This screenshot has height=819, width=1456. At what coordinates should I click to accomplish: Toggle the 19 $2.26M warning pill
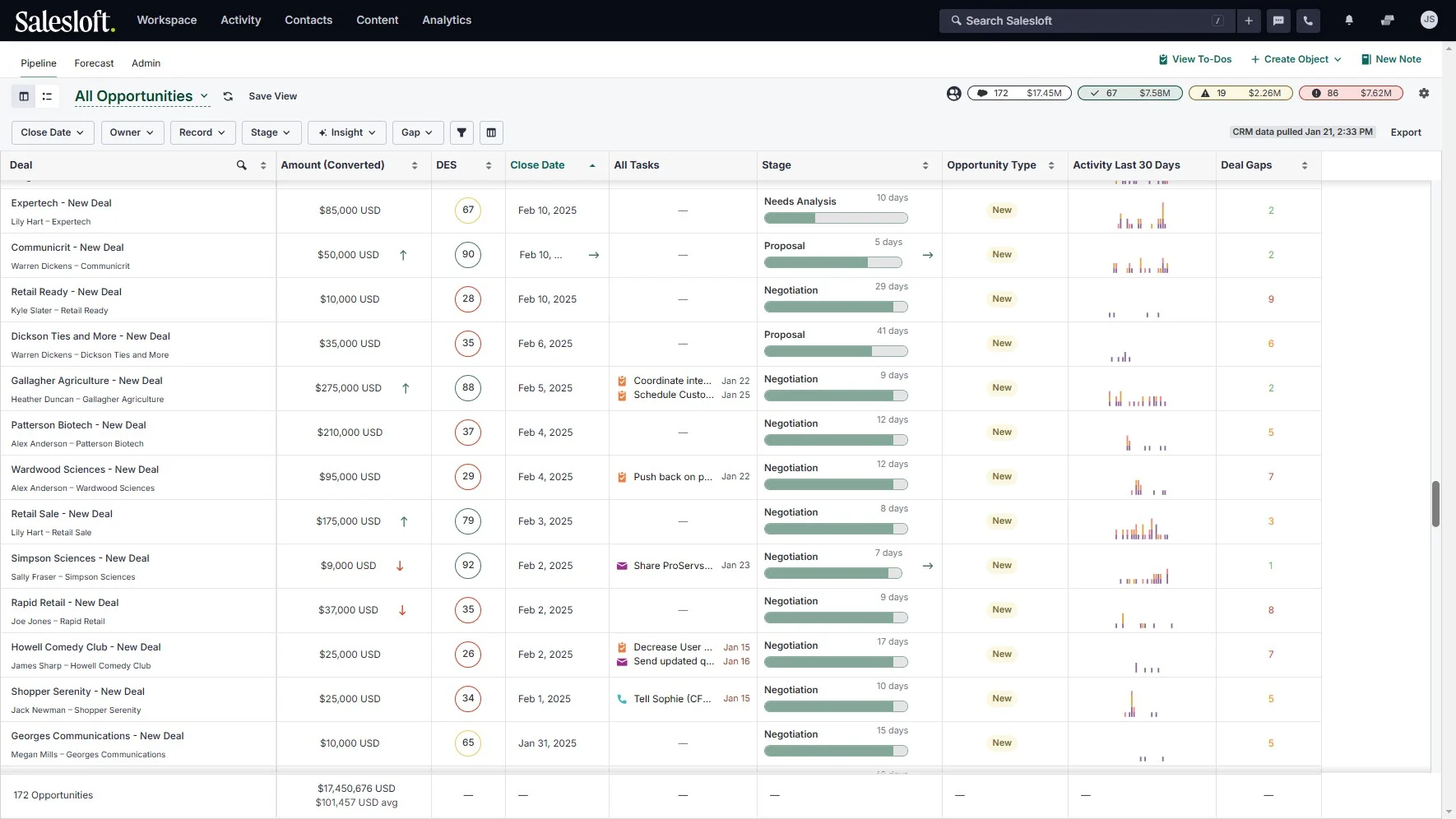point(1240,93)
